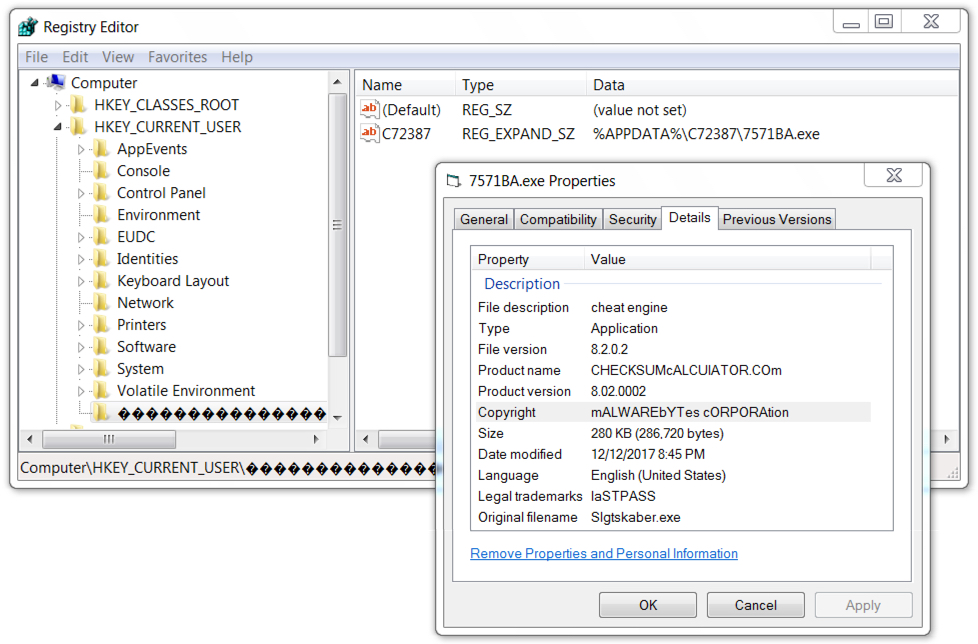Expand the Identities key
The image size is (978, 644).
pos(81,259)
